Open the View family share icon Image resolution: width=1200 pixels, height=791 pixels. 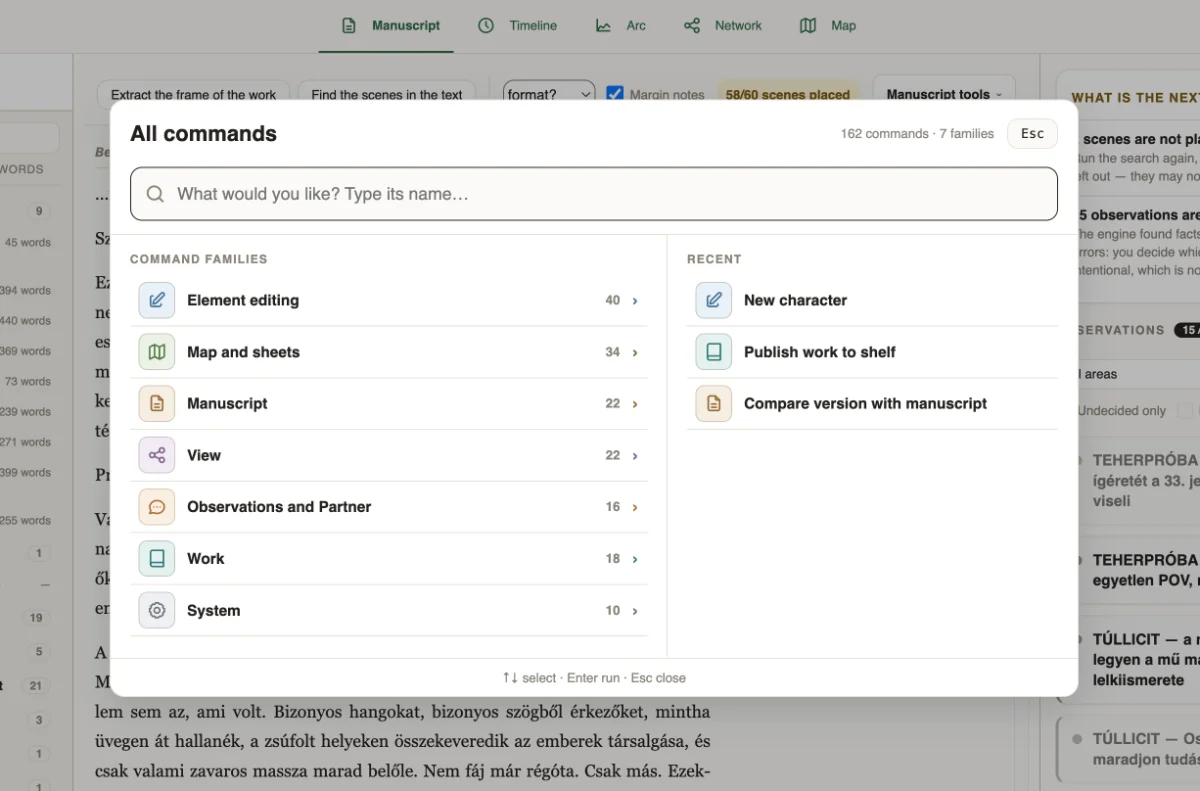(157, 455)
